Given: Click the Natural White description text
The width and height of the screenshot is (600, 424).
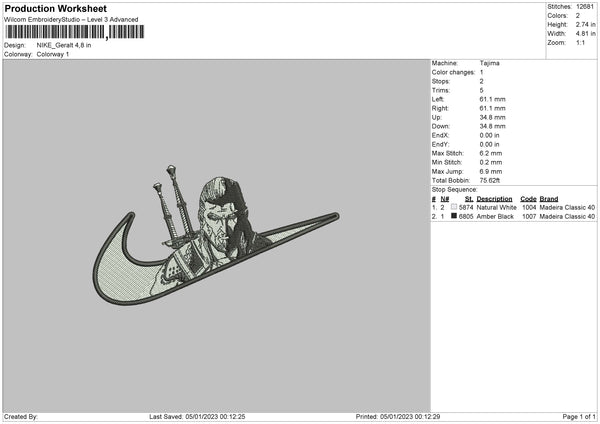Looking at the screenshot, I should (497, 208).
